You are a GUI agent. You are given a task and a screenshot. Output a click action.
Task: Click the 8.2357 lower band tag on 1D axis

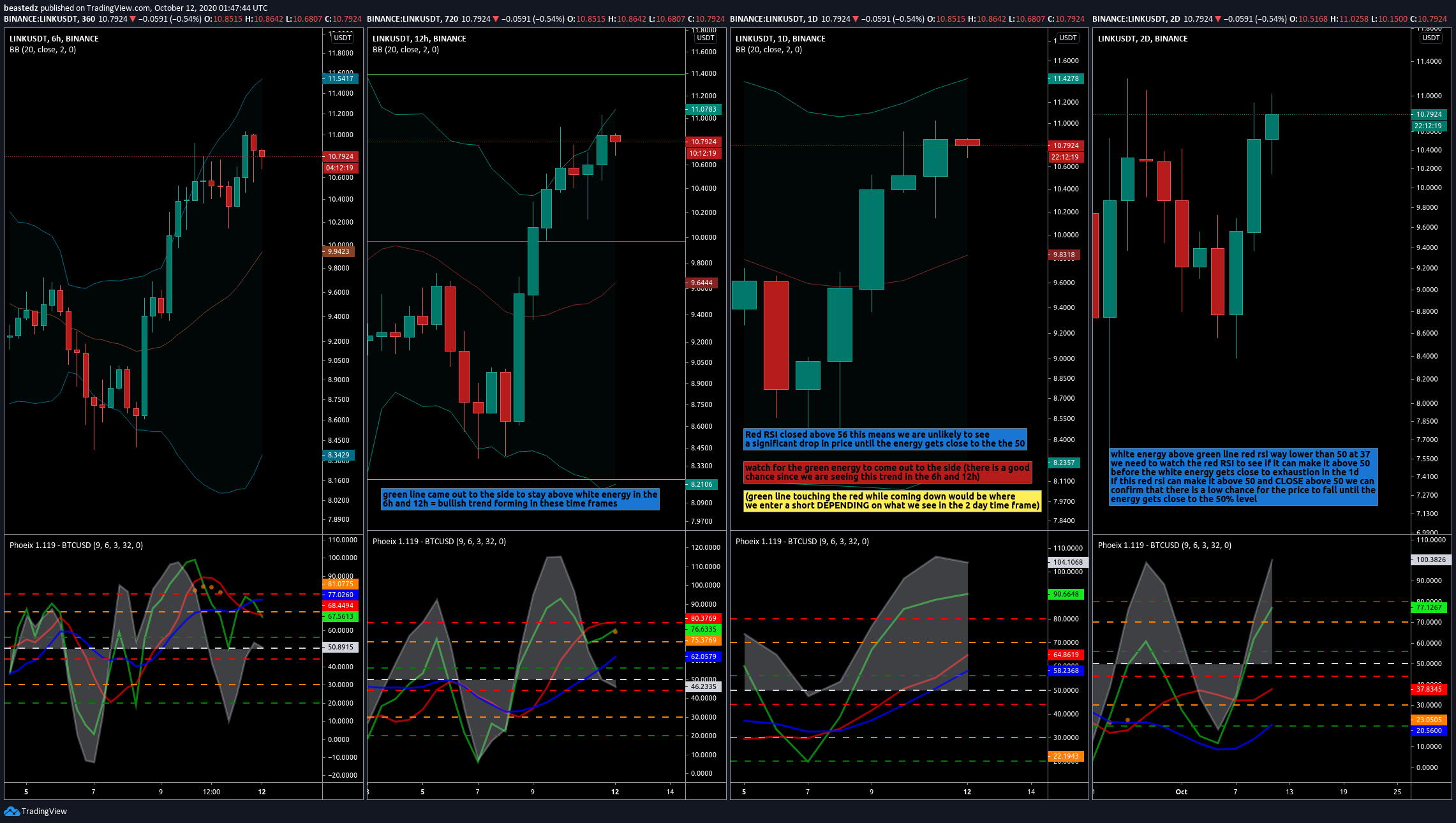[1064, 463]
